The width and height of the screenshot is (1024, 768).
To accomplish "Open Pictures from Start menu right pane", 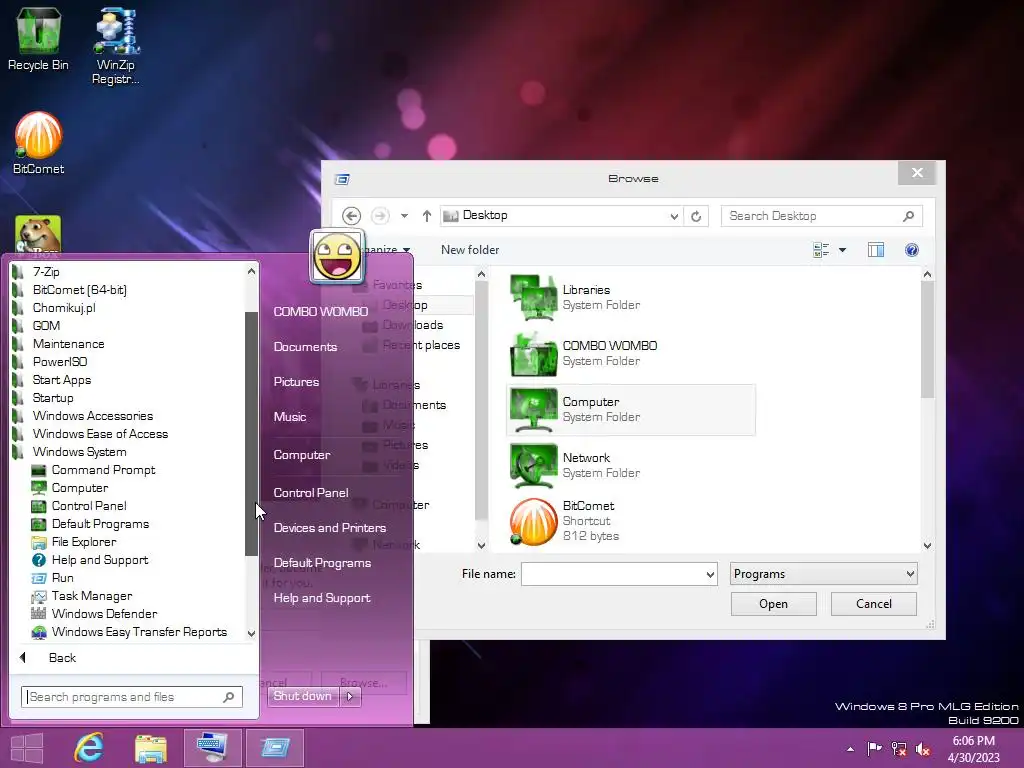I will pos(296,382).
